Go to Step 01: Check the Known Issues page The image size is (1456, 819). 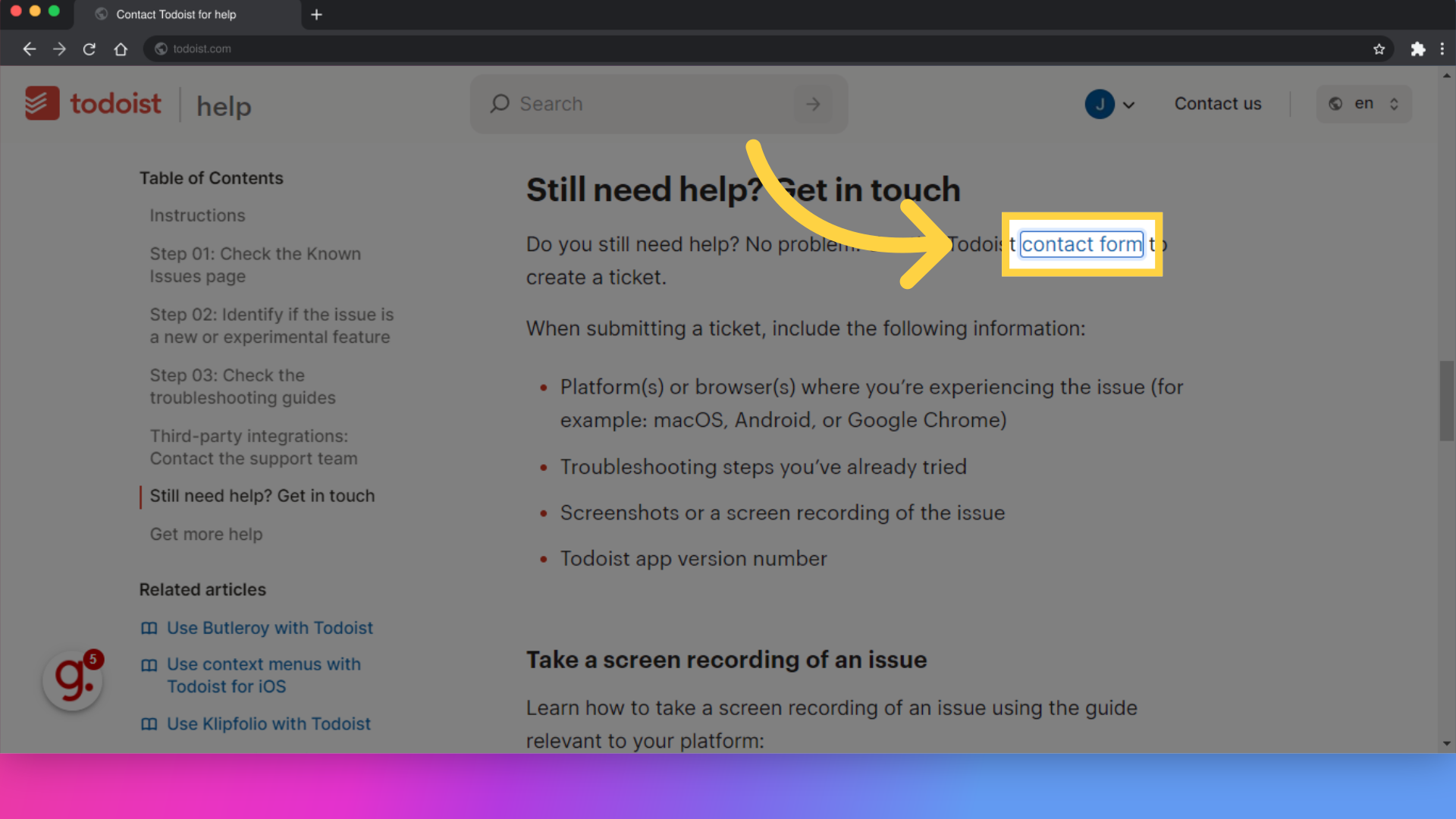coord(255,265)
